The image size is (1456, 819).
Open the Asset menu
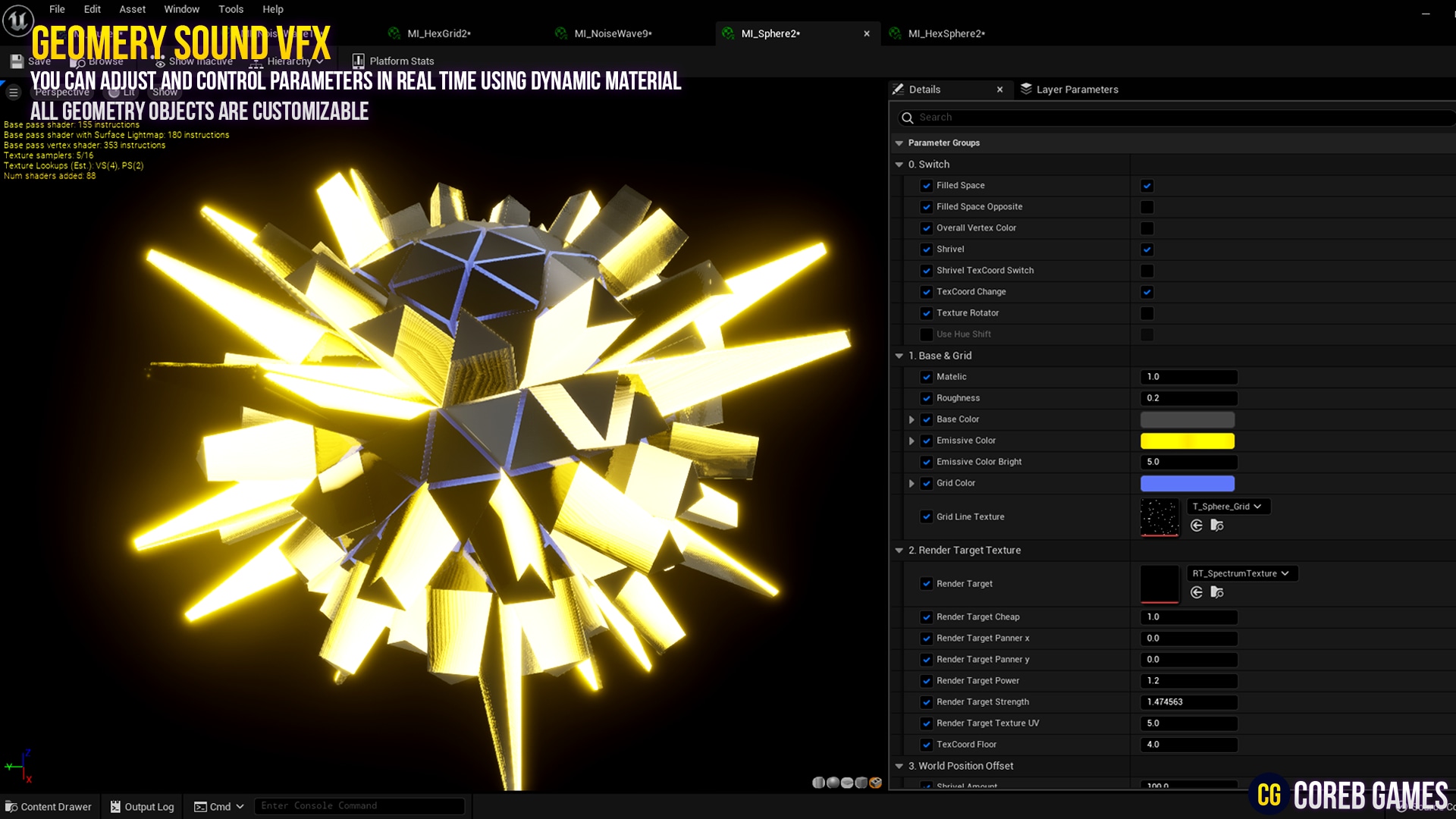[x=132, y=9]
